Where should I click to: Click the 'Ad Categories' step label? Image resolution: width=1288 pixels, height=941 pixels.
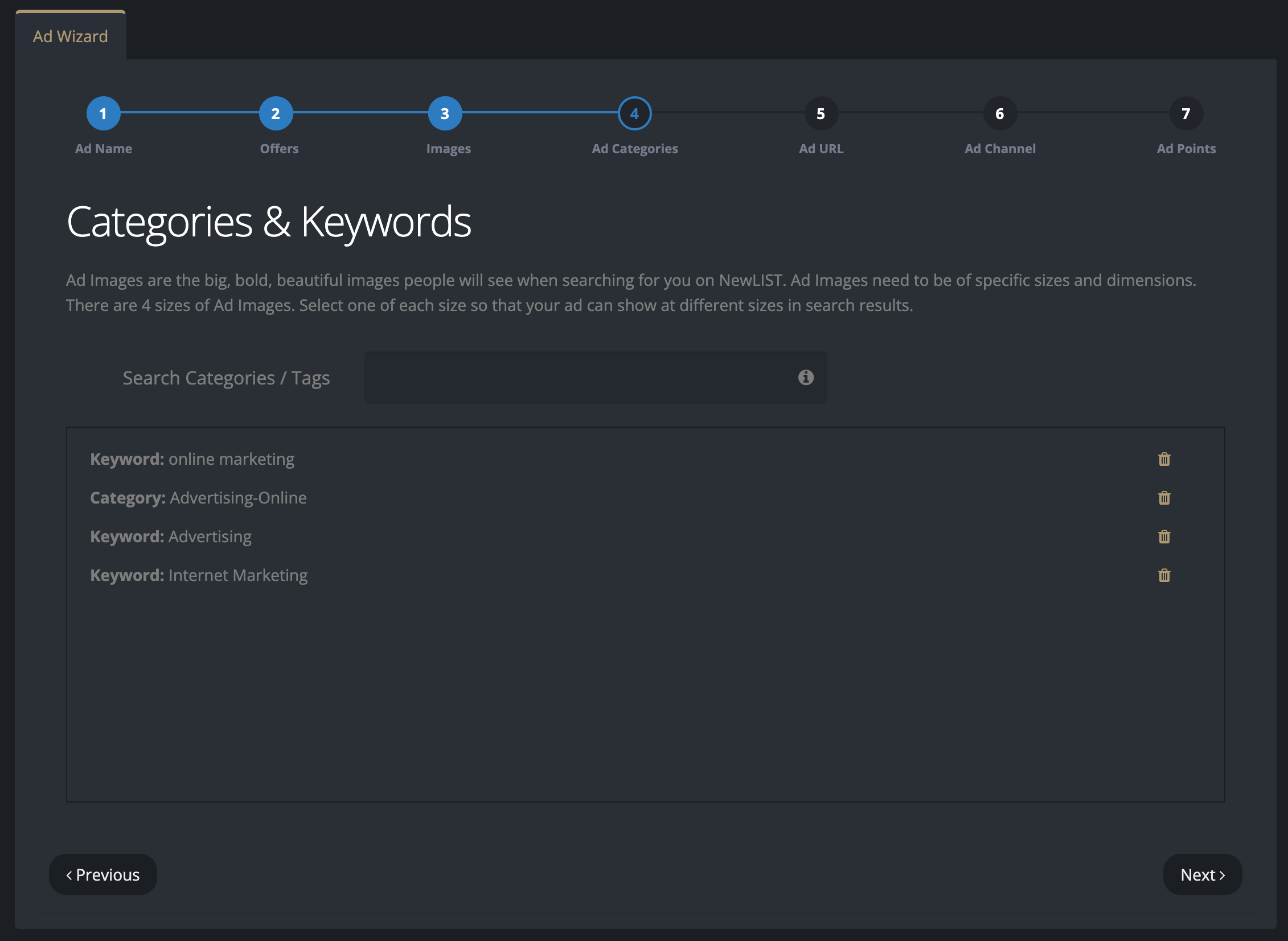click(635, 149)
